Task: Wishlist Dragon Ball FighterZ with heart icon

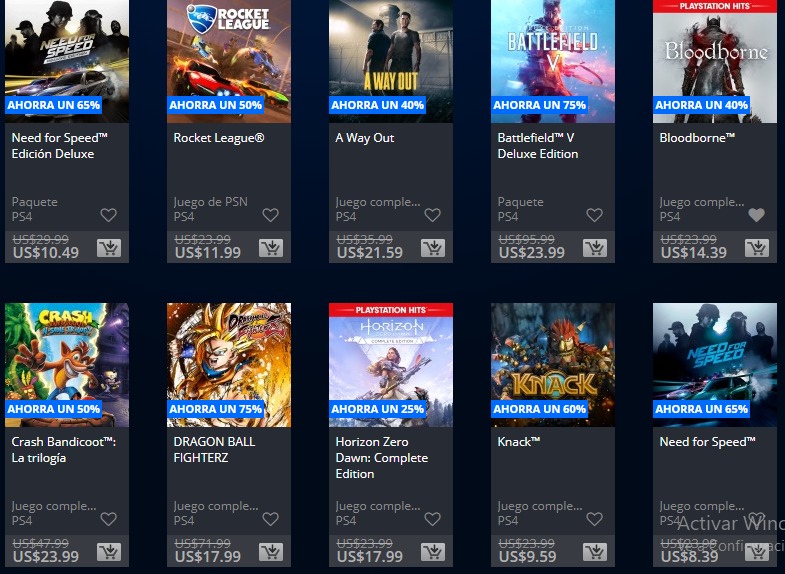Action: coord(270,519)
